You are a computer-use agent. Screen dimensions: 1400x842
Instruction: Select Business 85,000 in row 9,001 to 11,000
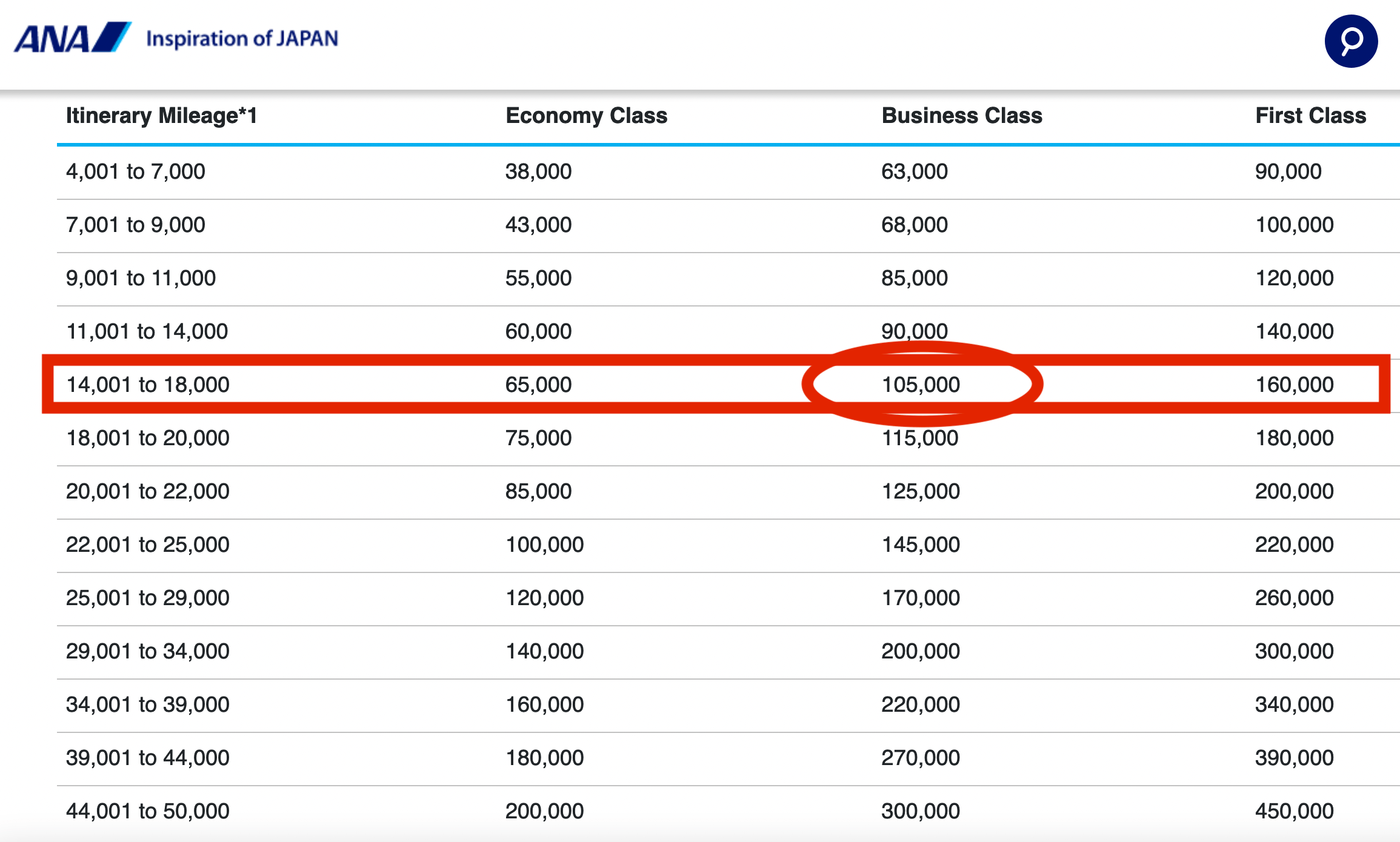(x=915, y=278)
